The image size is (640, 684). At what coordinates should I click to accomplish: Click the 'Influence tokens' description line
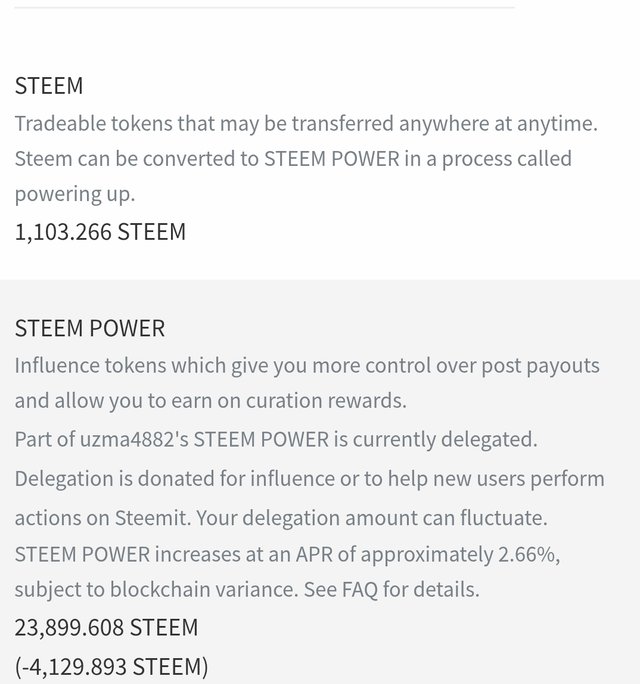tap(307, 365)
